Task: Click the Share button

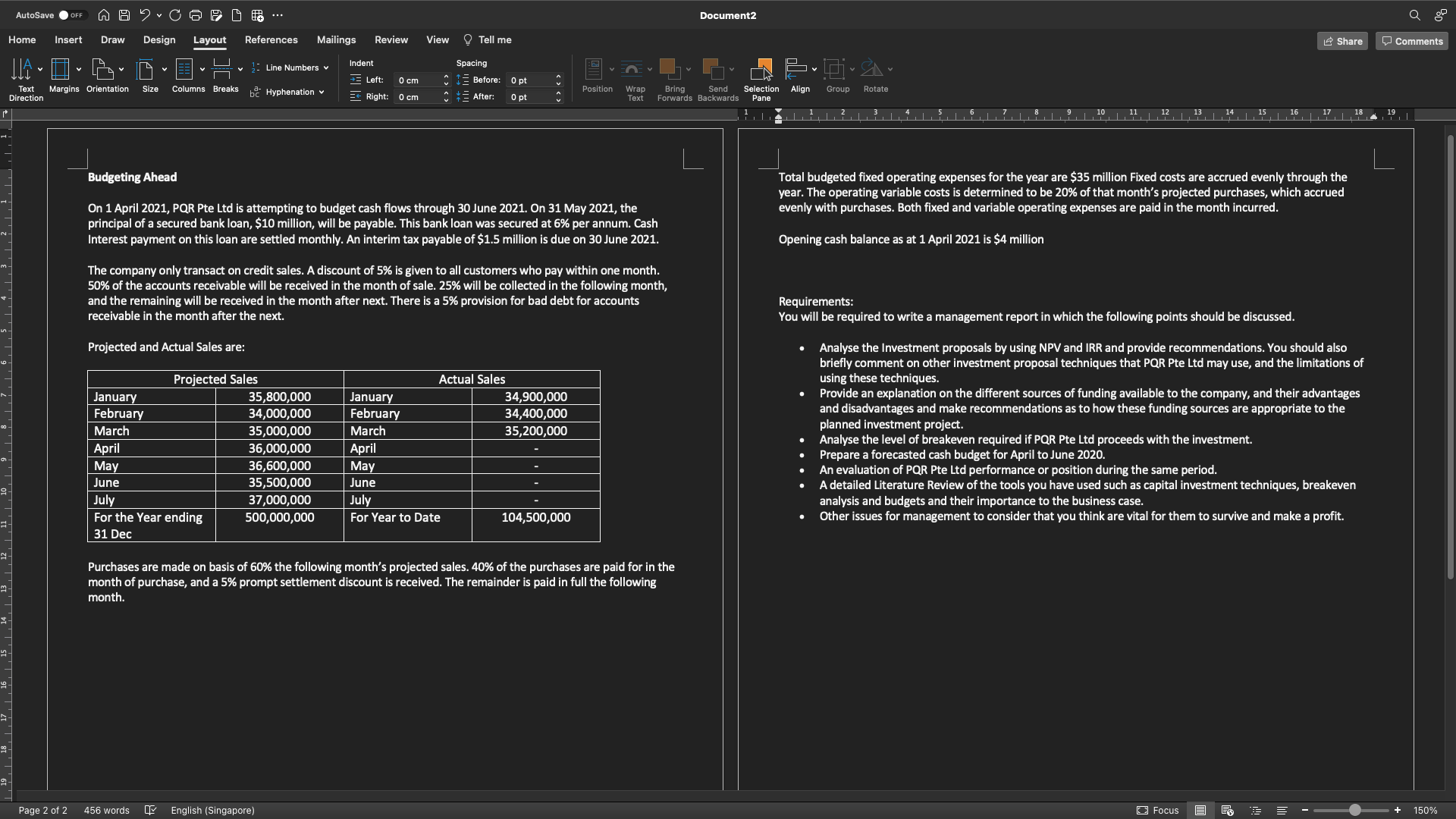Action: coord(1342,41)
